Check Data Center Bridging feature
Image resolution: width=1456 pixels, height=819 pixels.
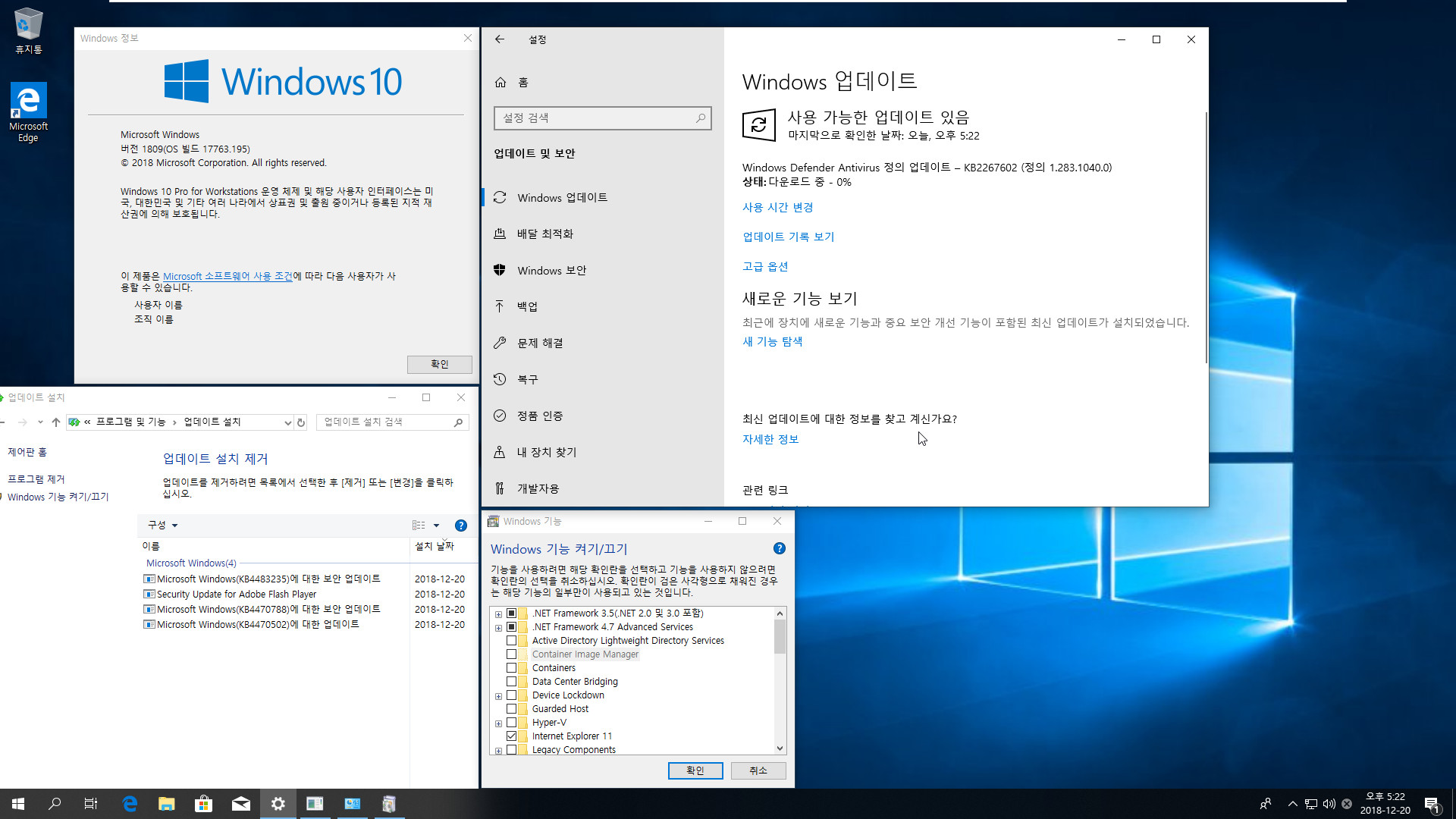click(x=512, y=682)
